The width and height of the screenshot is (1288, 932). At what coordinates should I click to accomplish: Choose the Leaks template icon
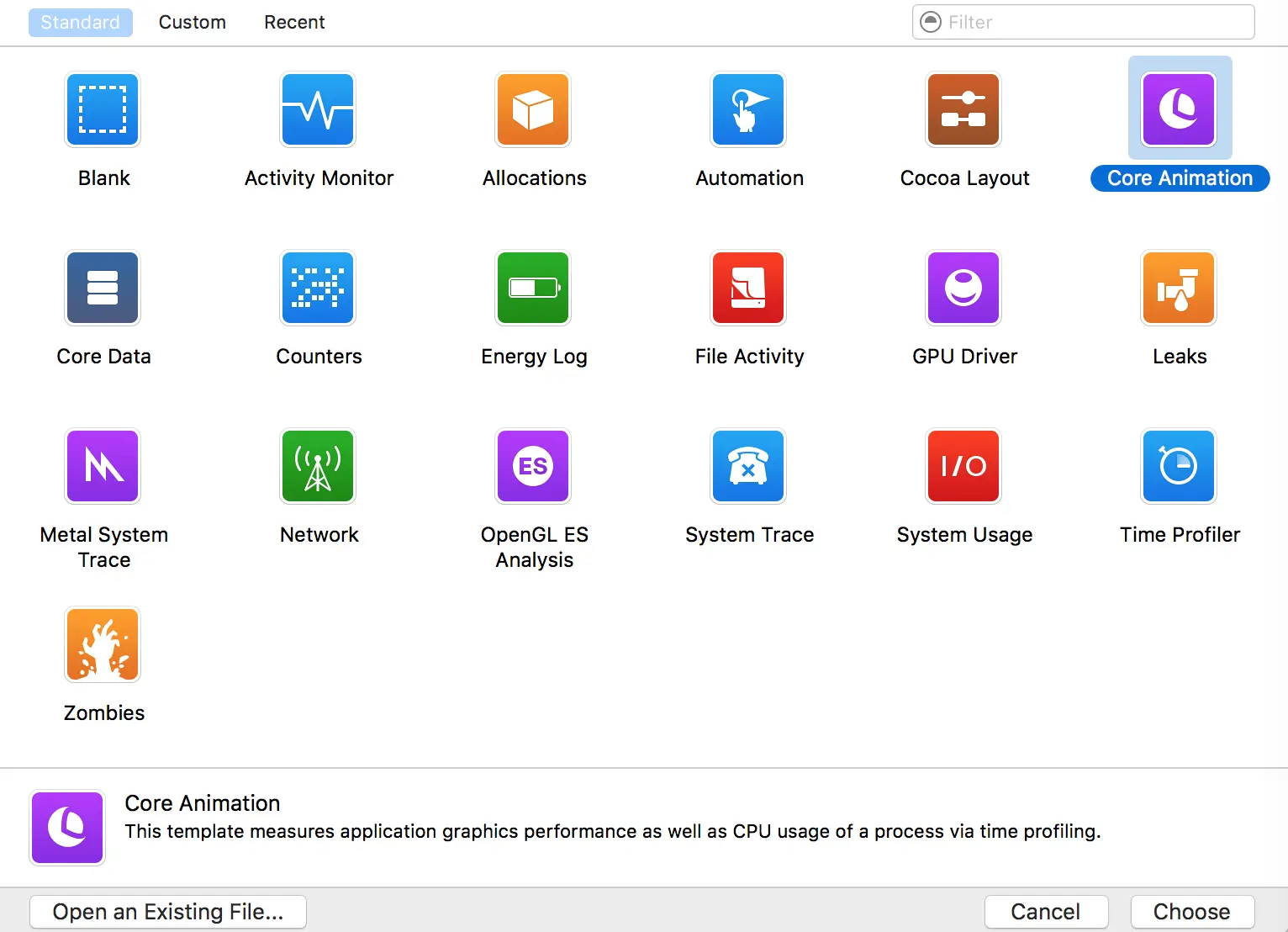[1179, 288]
